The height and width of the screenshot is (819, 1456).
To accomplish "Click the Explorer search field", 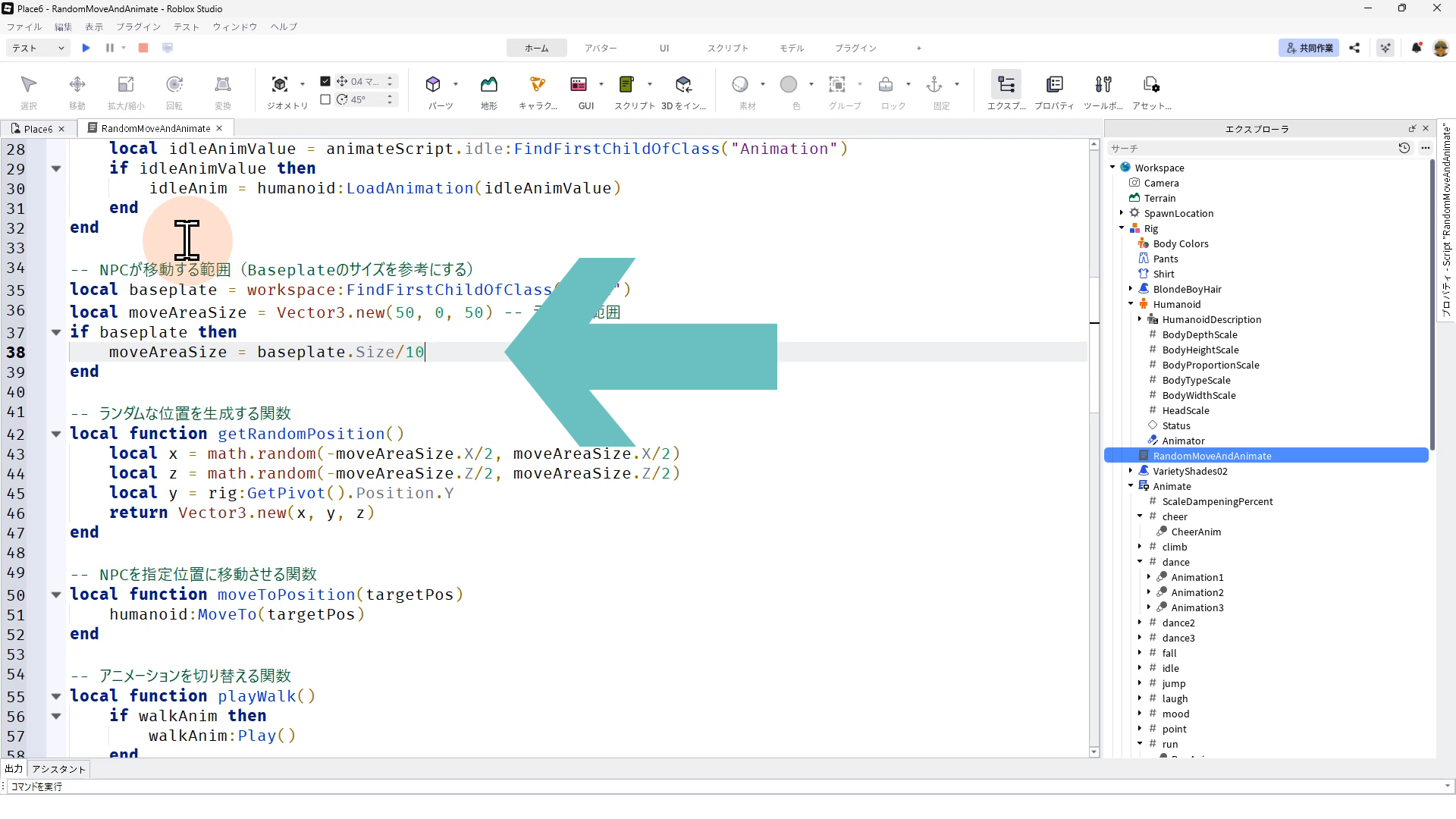I will coord(1251,149).
